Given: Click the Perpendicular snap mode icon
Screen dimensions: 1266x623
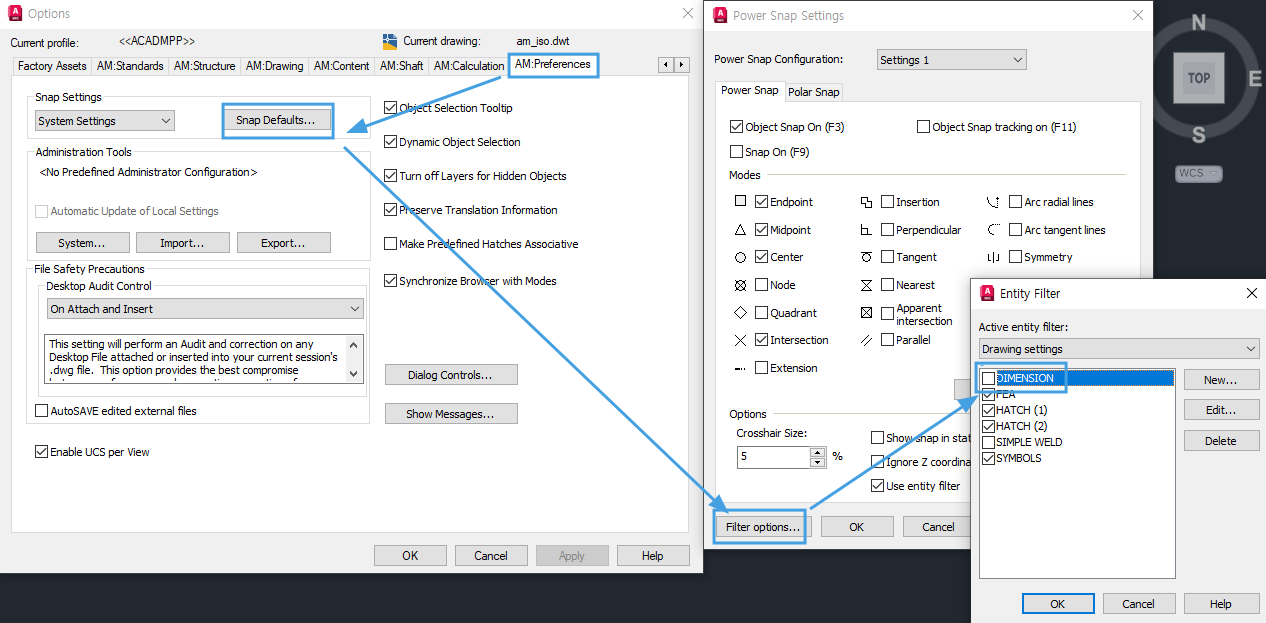Looking at the screenshot, I should coord(866,230).
